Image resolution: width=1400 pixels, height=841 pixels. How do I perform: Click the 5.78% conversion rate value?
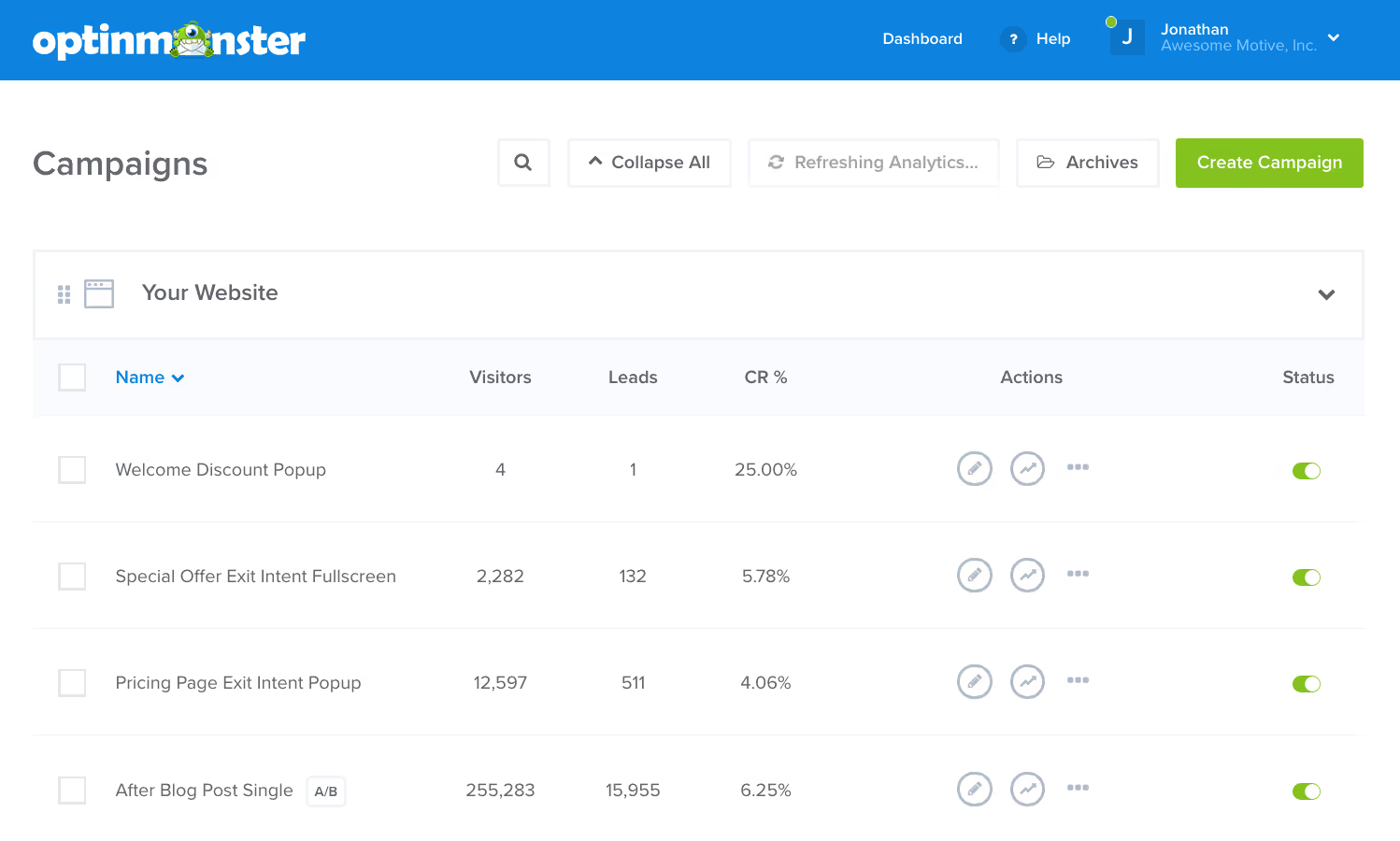tap(765, 577)
